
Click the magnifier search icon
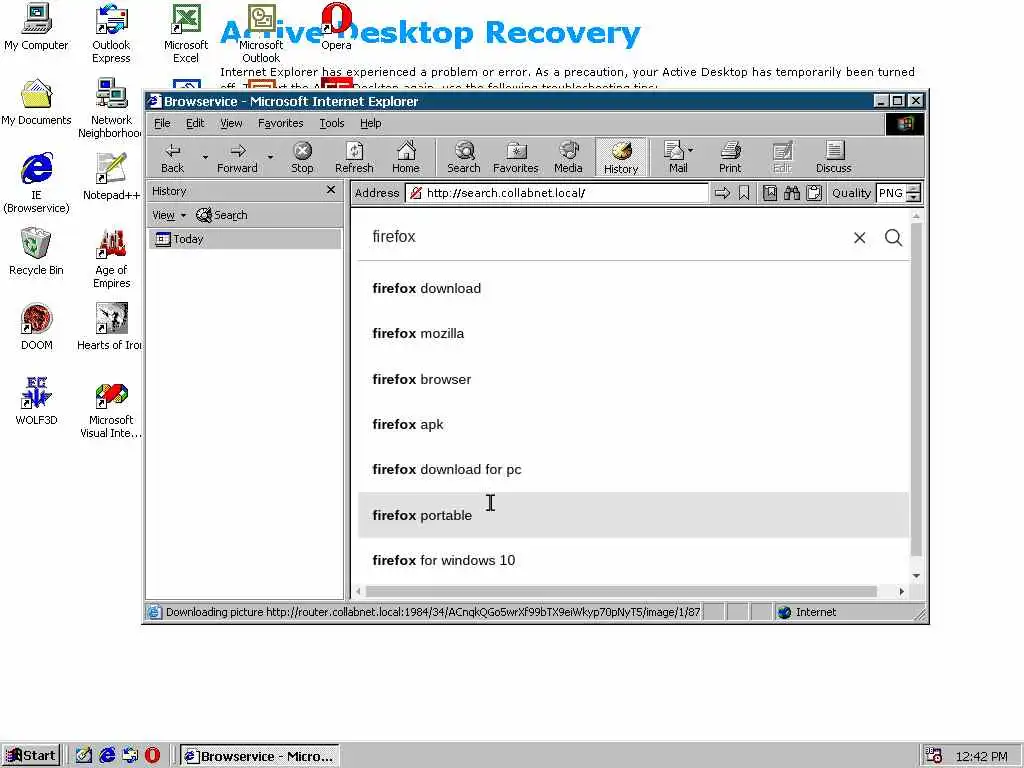pyautogui.click(x=893, y=238)
